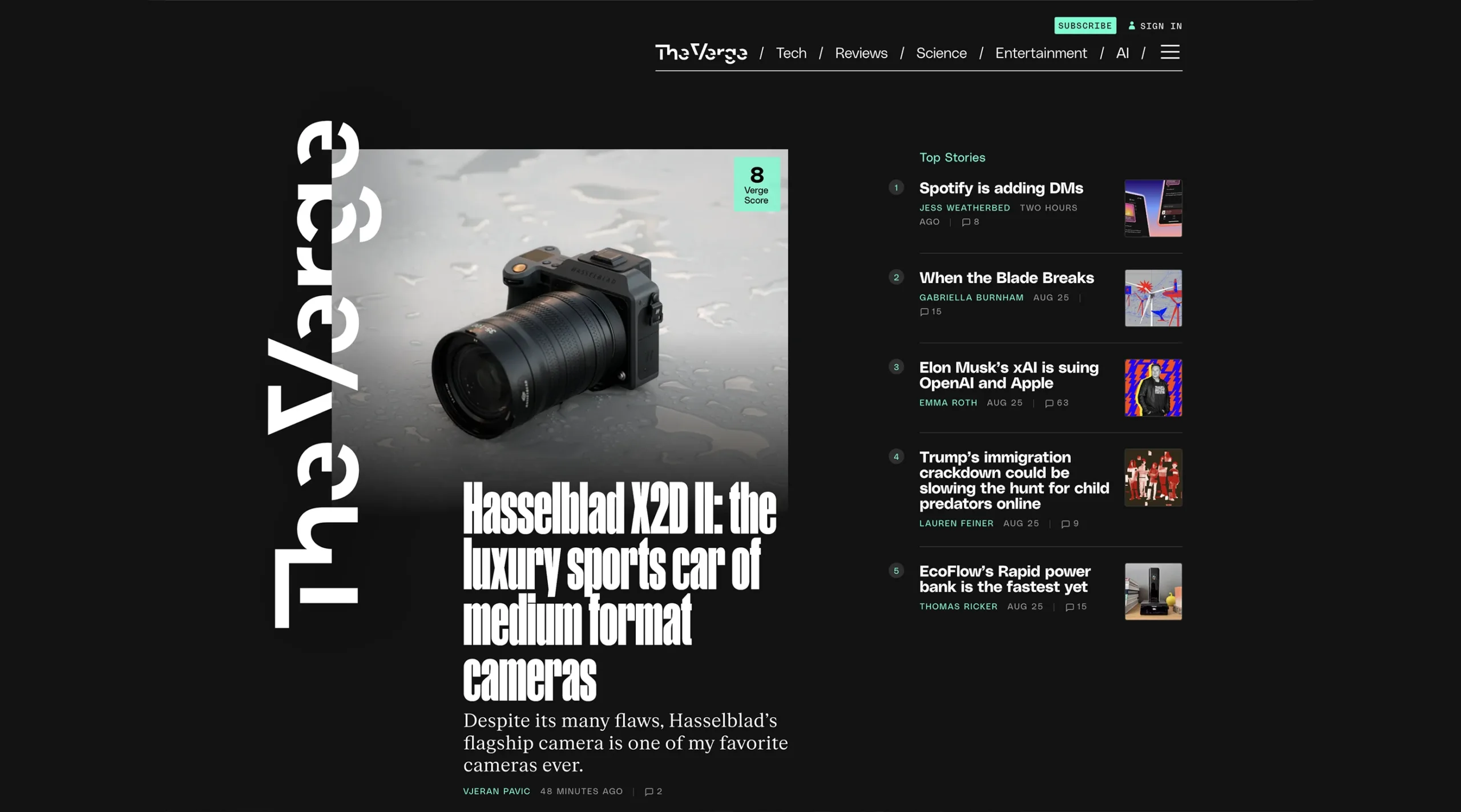Open EcoFlow's Rapid power bank story
The image size is (1461, 812).
1004,579
